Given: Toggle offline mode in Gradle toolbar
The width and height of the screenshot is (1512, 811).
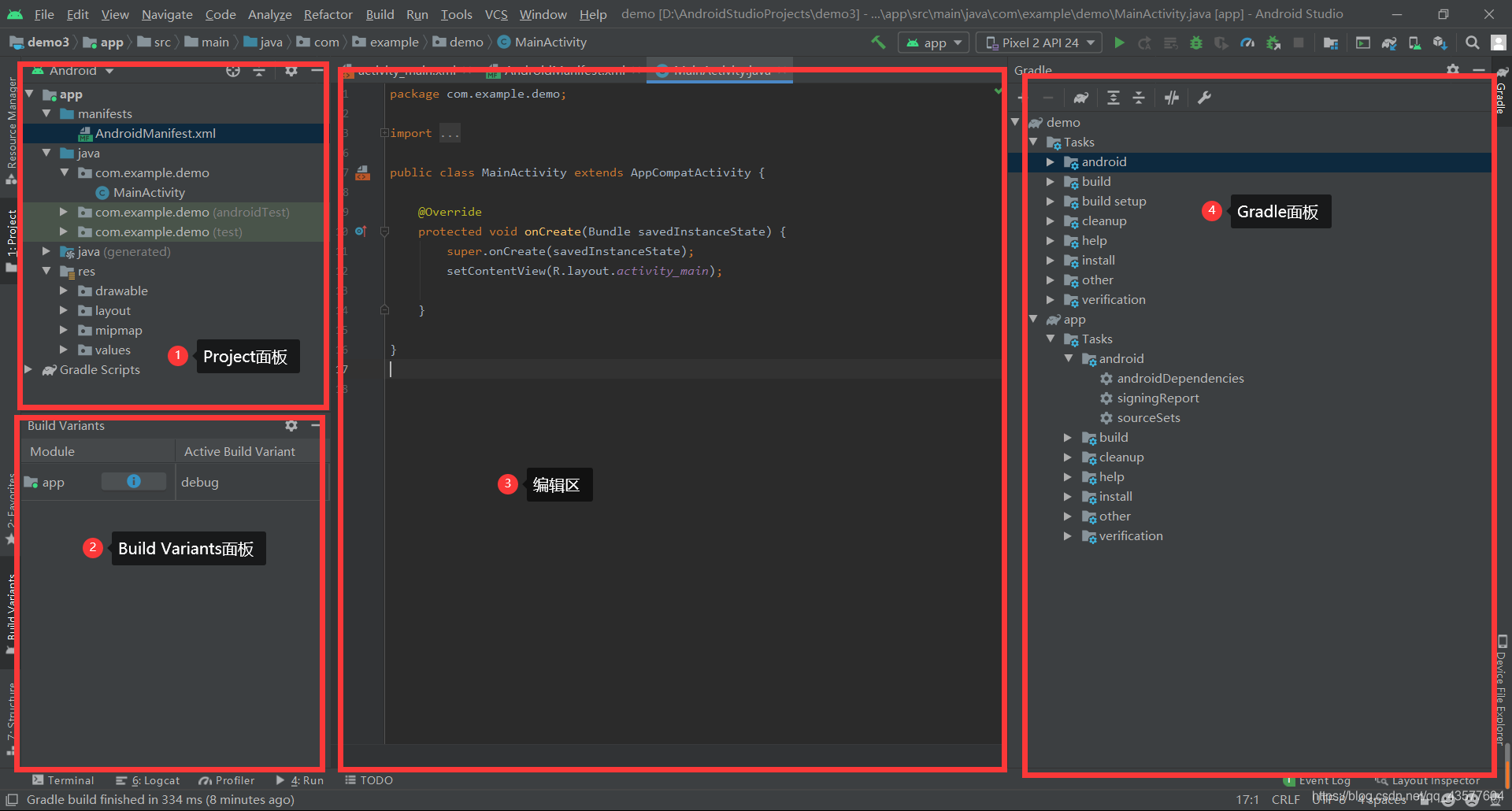Looking at the screenshot, I should (x=1172, y=98).
